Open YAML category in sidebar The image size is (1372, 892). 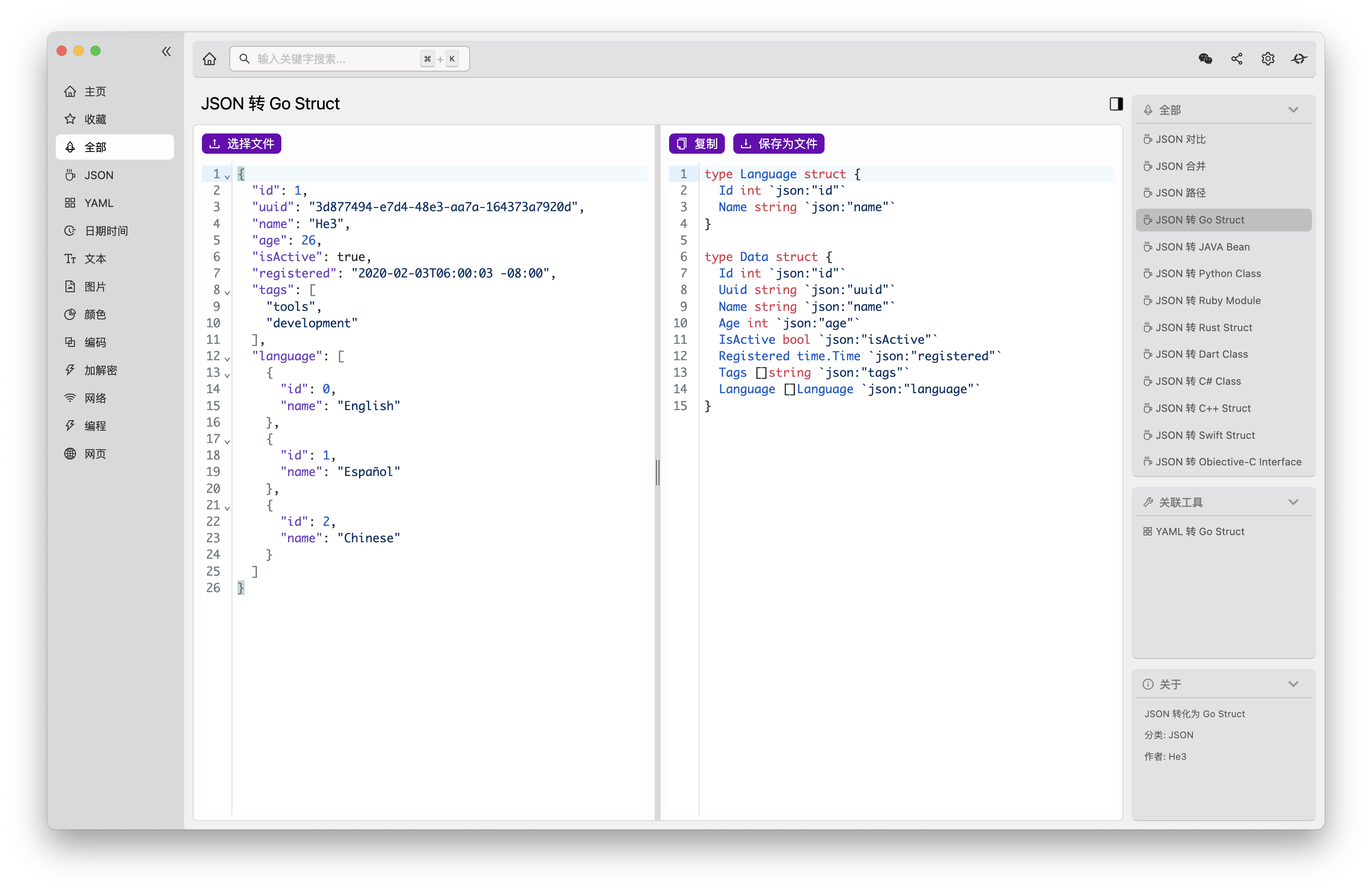click(98, 203)
